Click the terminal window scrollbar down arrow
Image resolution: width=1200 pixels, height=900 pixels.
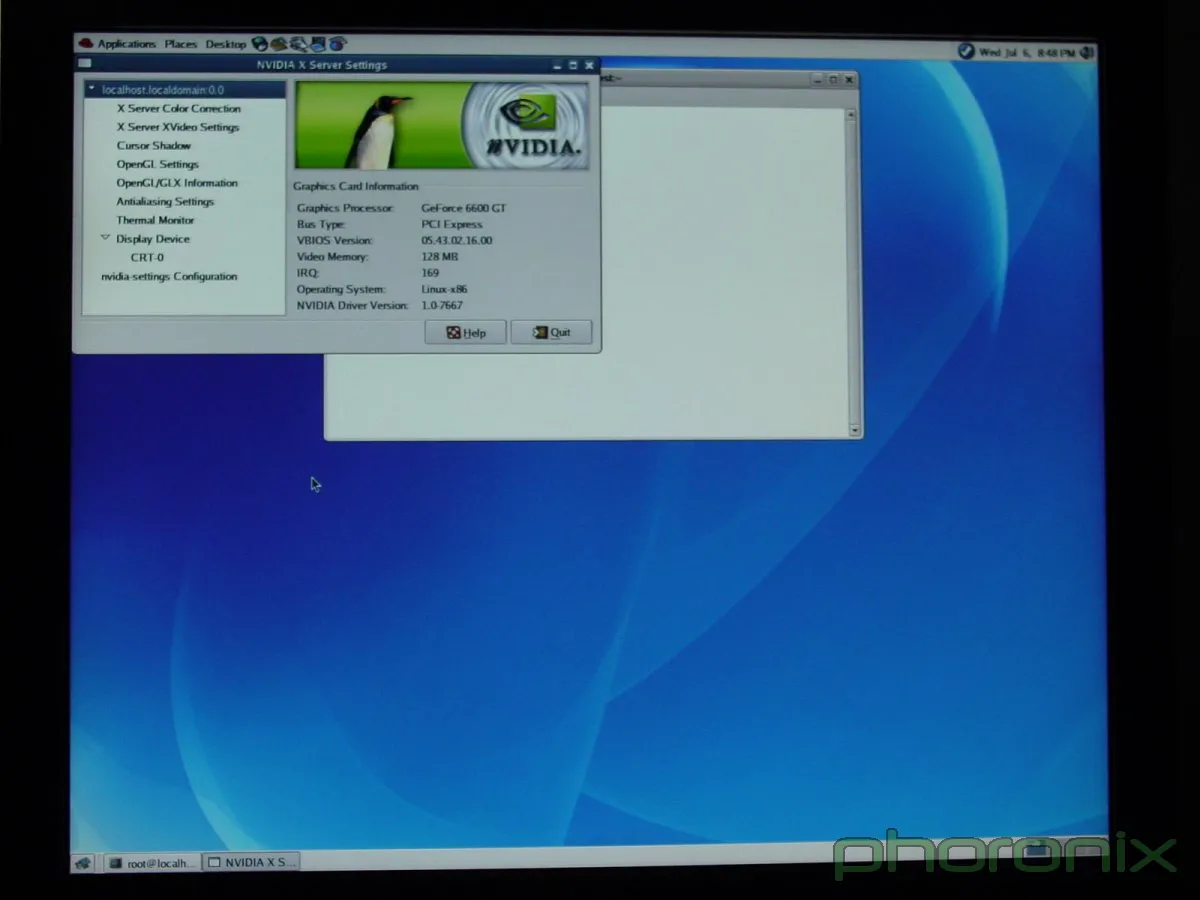(854, 430)
